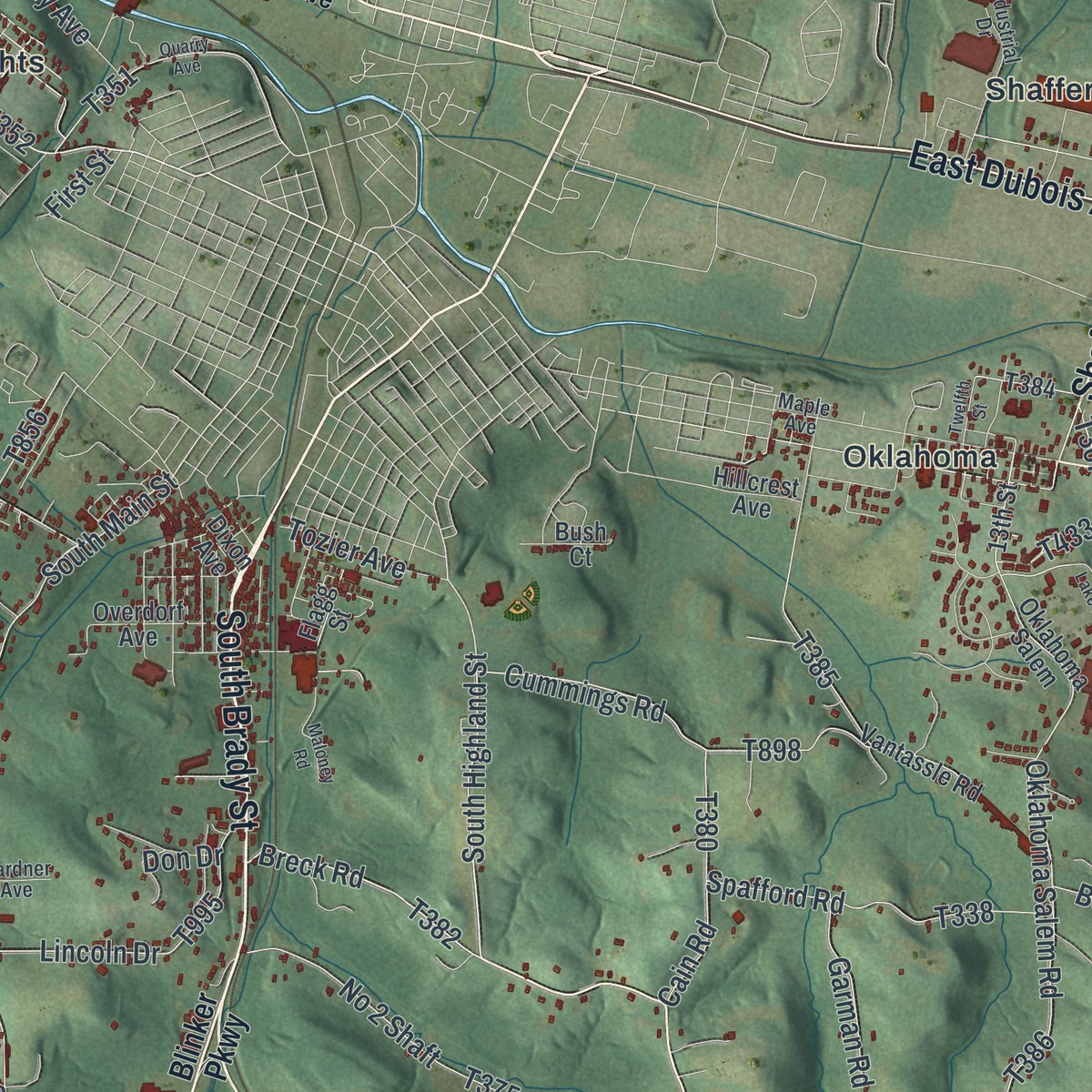
Task: Select the Don Dr label
Action: (183, 859)
